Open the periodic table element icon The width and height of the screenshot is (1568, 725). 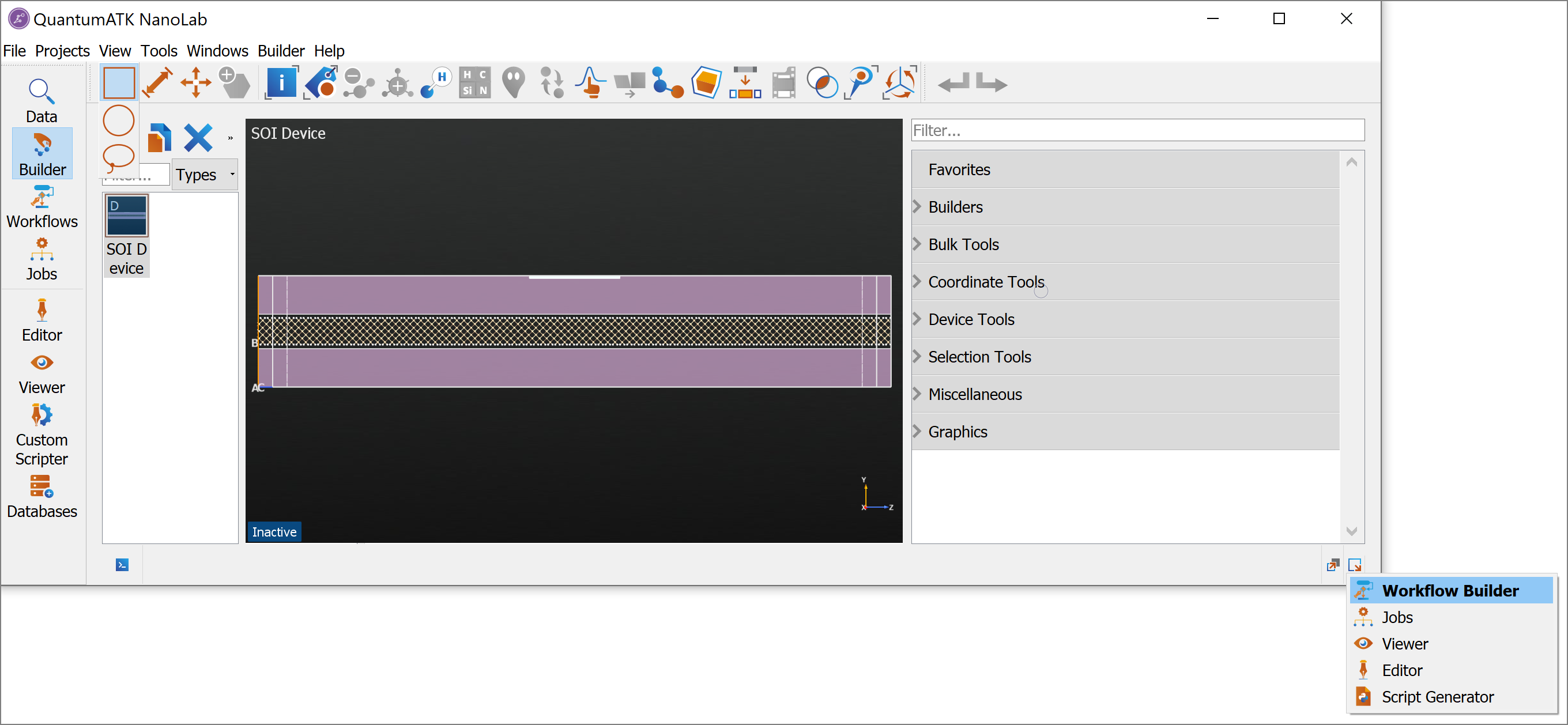coord(475,83)
